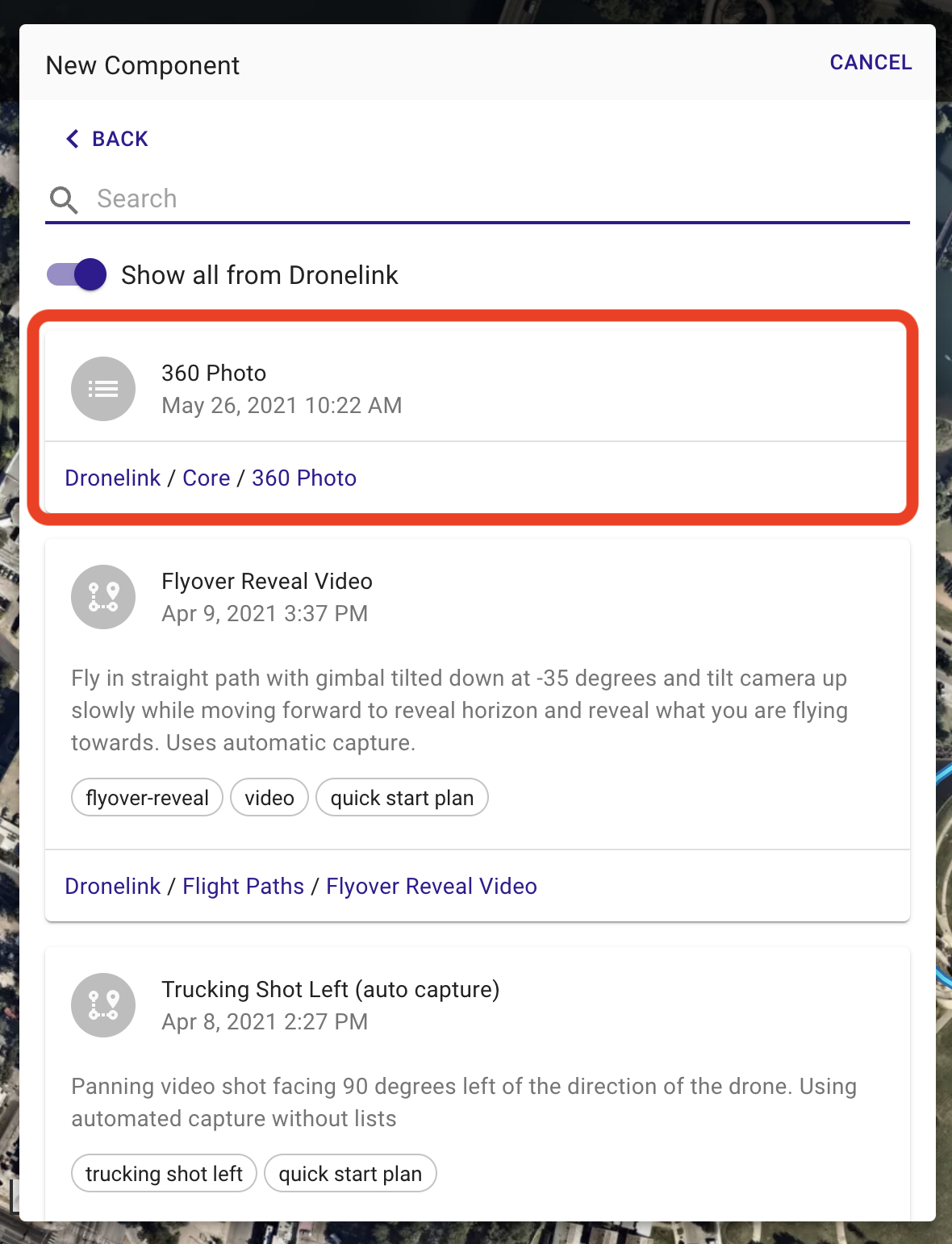Toggle Show all from Dronelink switch
This screenshot has width=952, height=1244.
click(77, 274)
